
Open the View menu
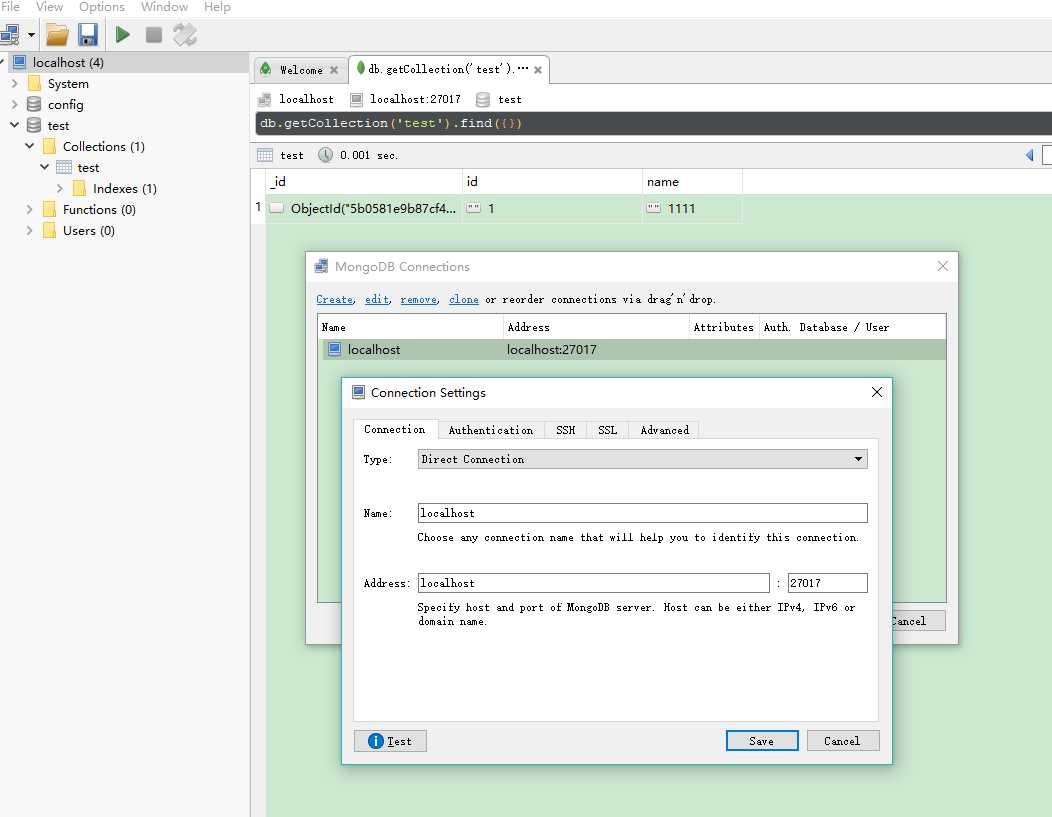49,7
